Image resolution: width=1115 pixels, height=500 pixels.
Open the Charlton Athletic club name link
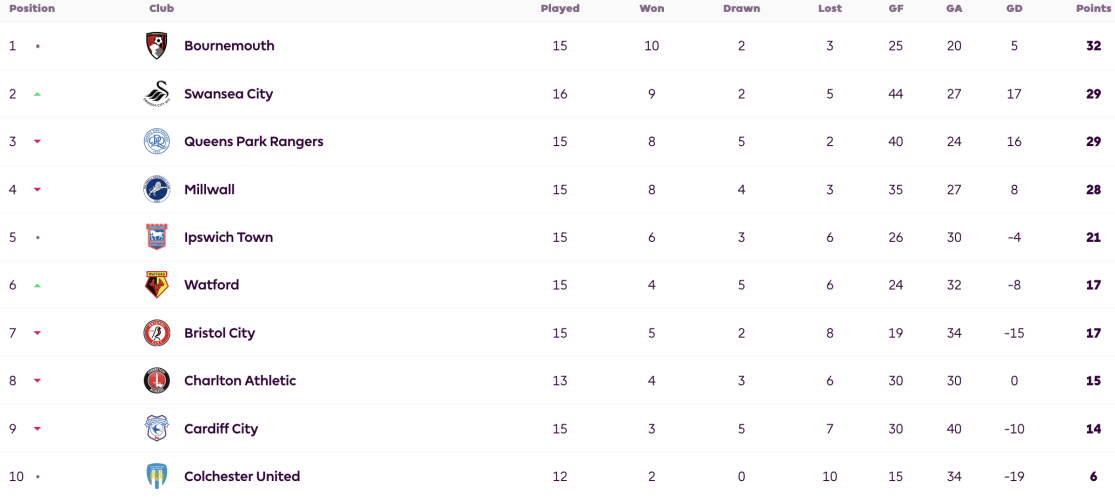click(240, 381)
